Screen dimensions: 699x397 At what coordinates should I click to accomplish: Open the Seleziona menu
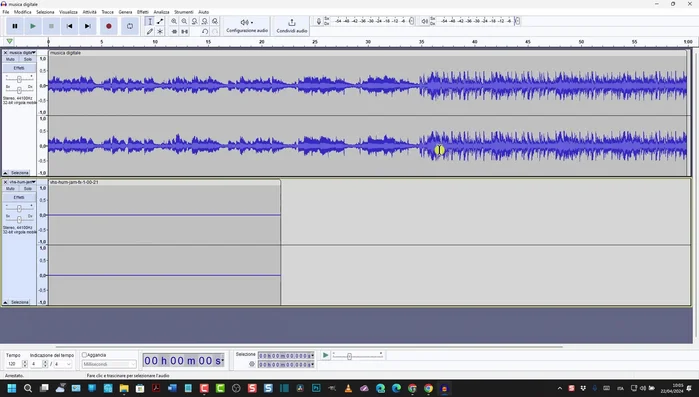(45, 12)
